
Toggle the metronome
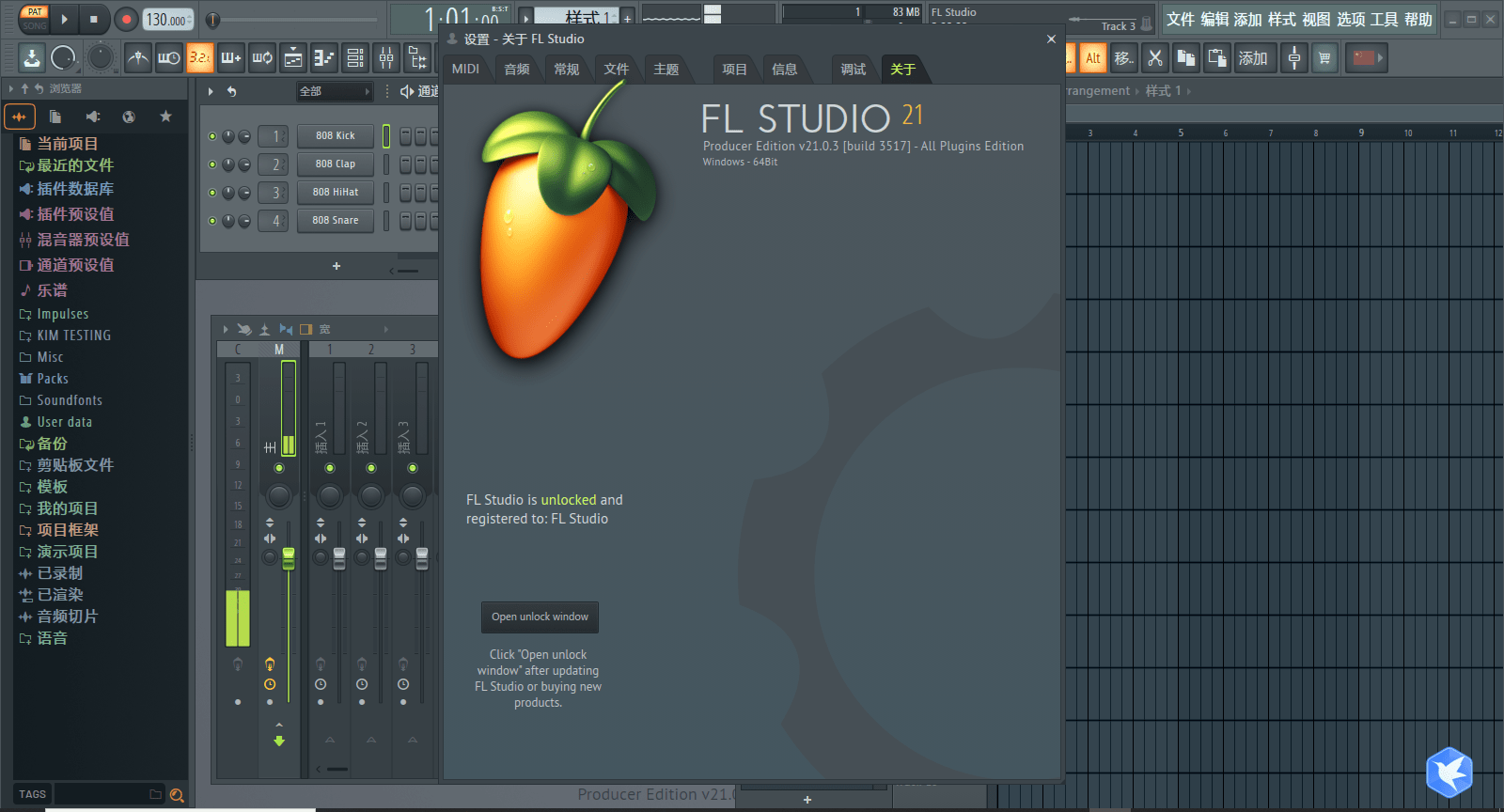coord(138,58)
